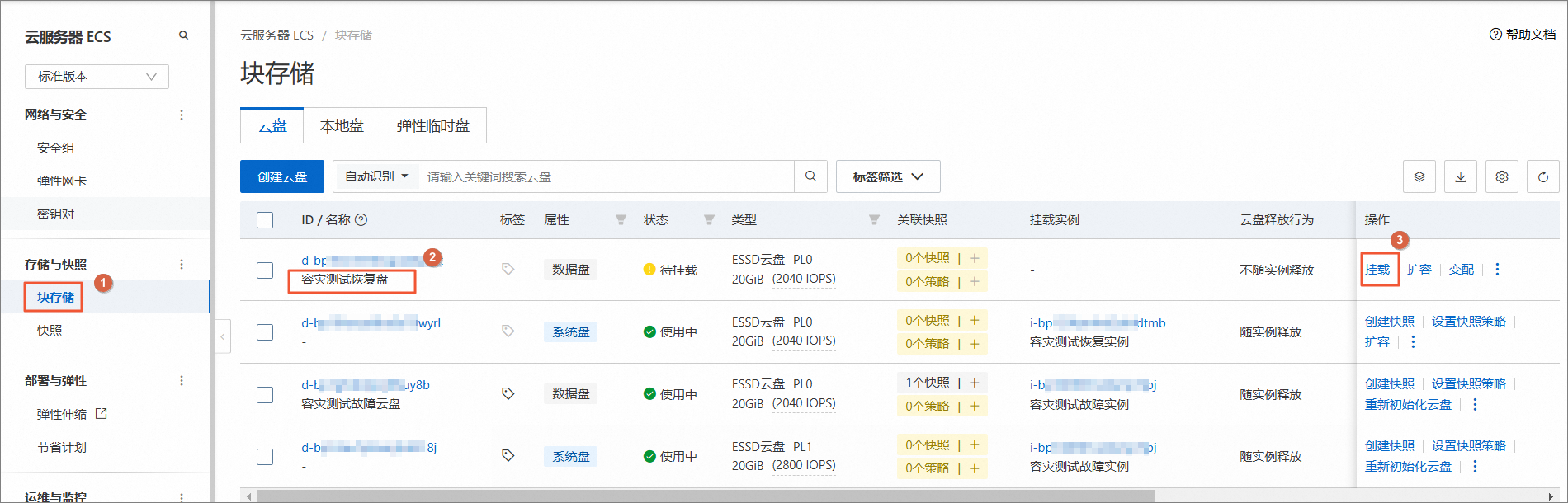Add snapshot plus icon for 容灾测试恢复盘 0个快照
The height and width of the screenshot is (503, 1568).
[975, 258]
